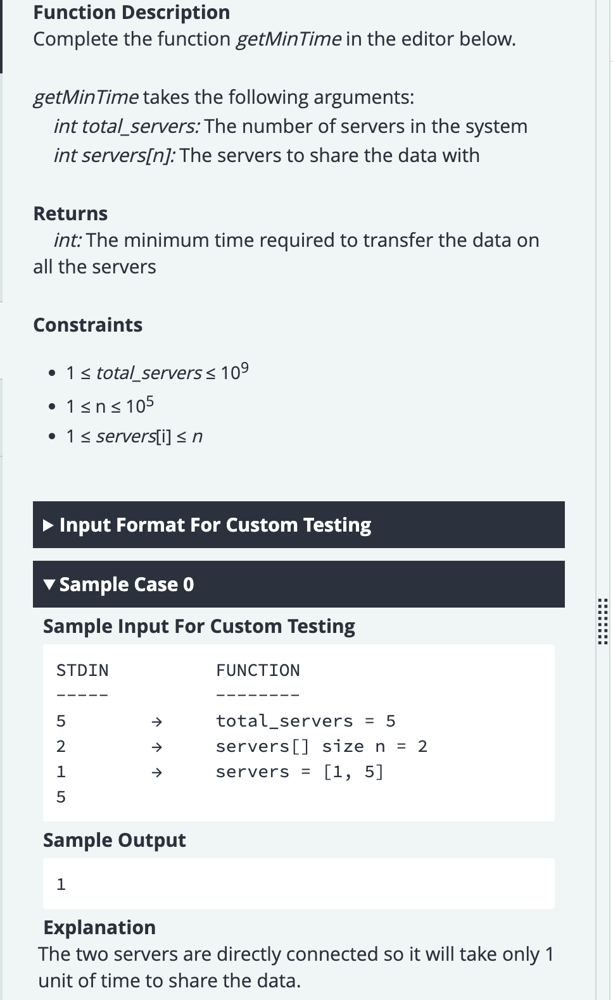Screen dimensions: 613x1000
Task: Click the right-pointing triangle beside Input Format
Action: pos(49,525)
